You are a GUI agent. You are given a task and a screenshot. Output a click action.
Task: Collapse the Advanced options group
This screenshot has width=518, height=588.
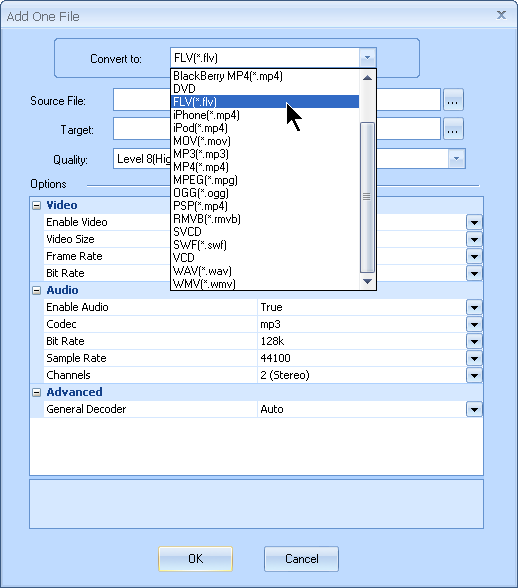(x=36, y=393)
